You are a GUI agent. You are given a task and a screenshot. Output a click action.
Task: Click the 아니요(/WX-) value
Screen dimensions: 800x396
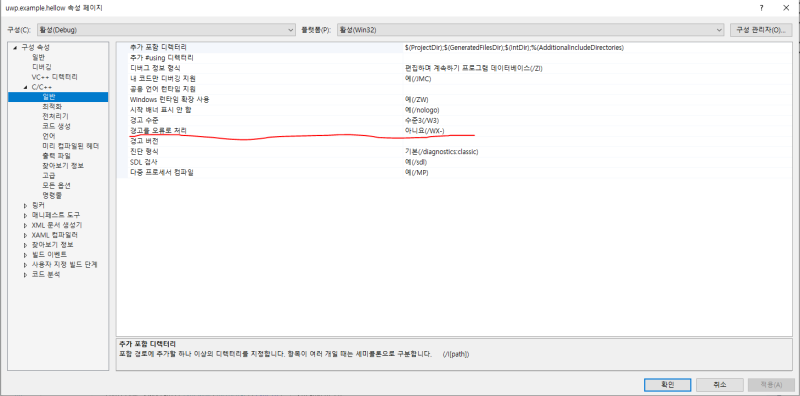tap(424, 131)
